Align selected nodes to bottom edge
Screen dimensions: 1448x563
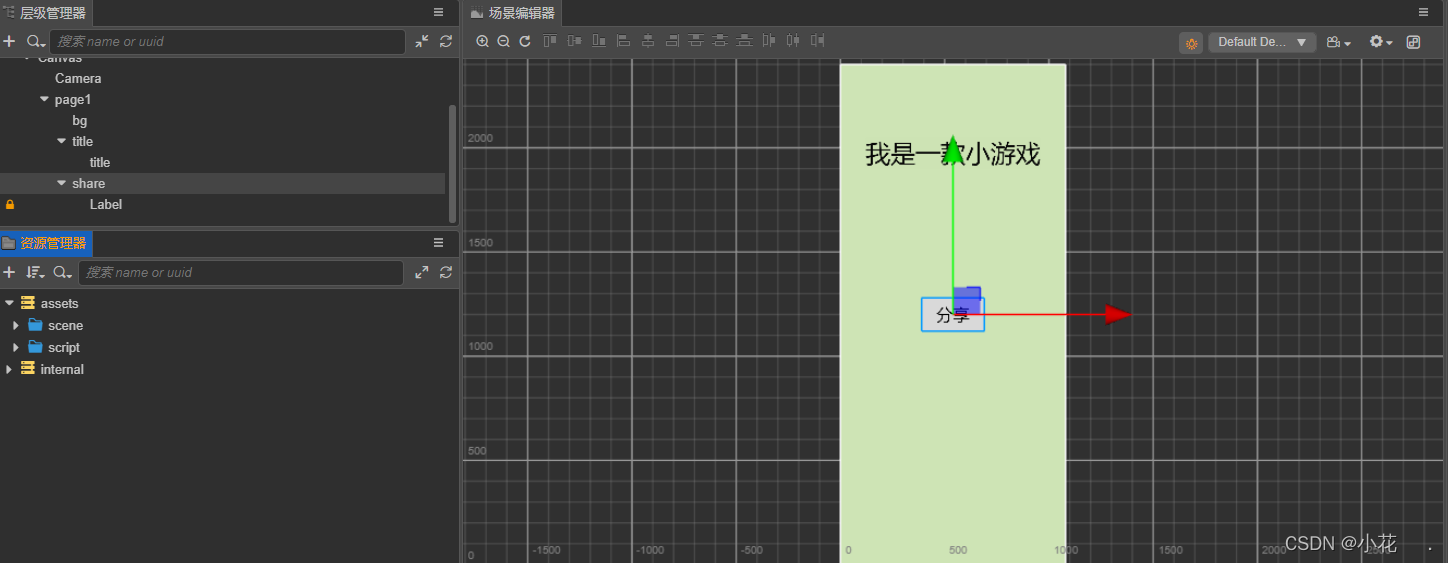(599, 41)
